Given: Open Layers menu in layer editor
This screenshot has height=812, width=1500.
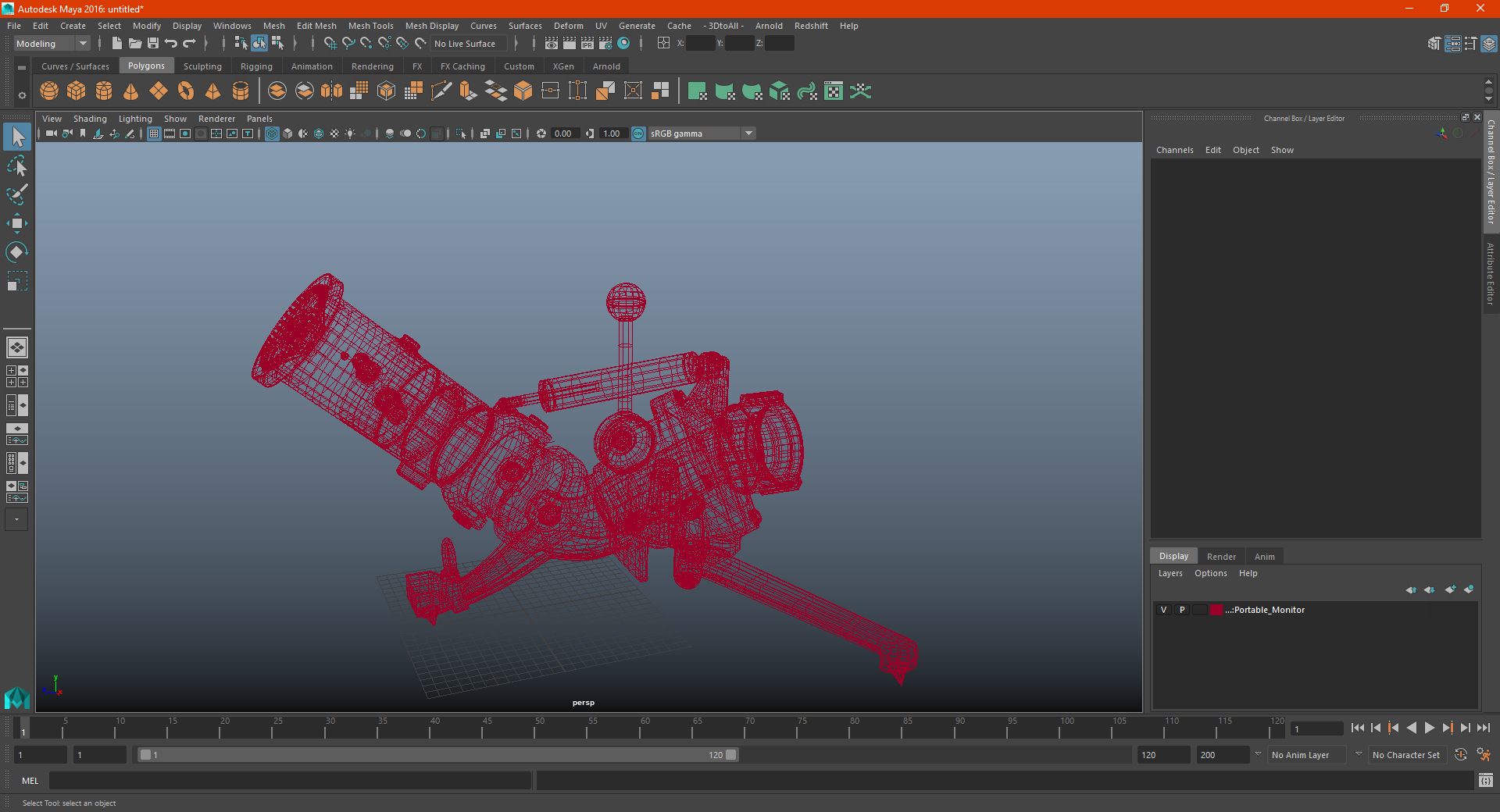Looking at the screenshot, I should (x=1170, y=573).
